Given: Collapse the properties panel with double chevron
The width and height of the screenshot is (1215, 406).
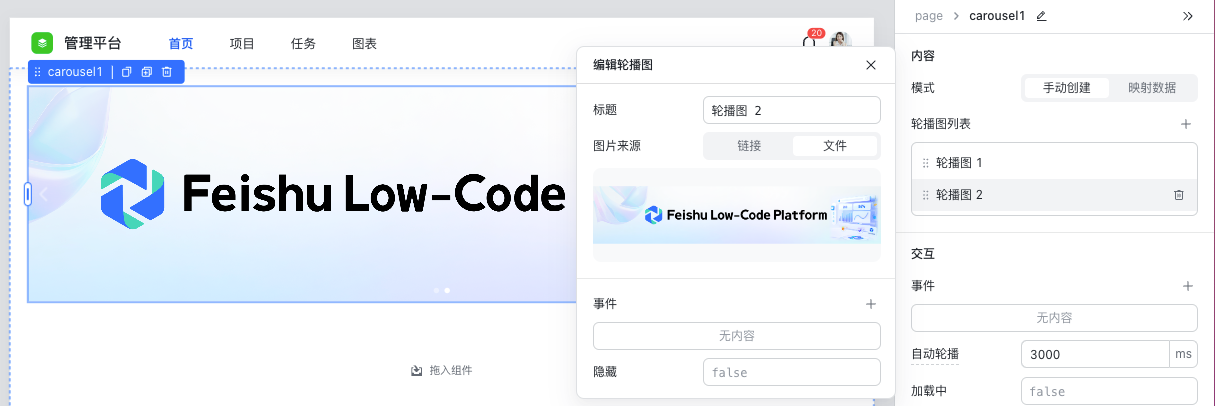Looking at the screenshot, I should coord(1187,16).
